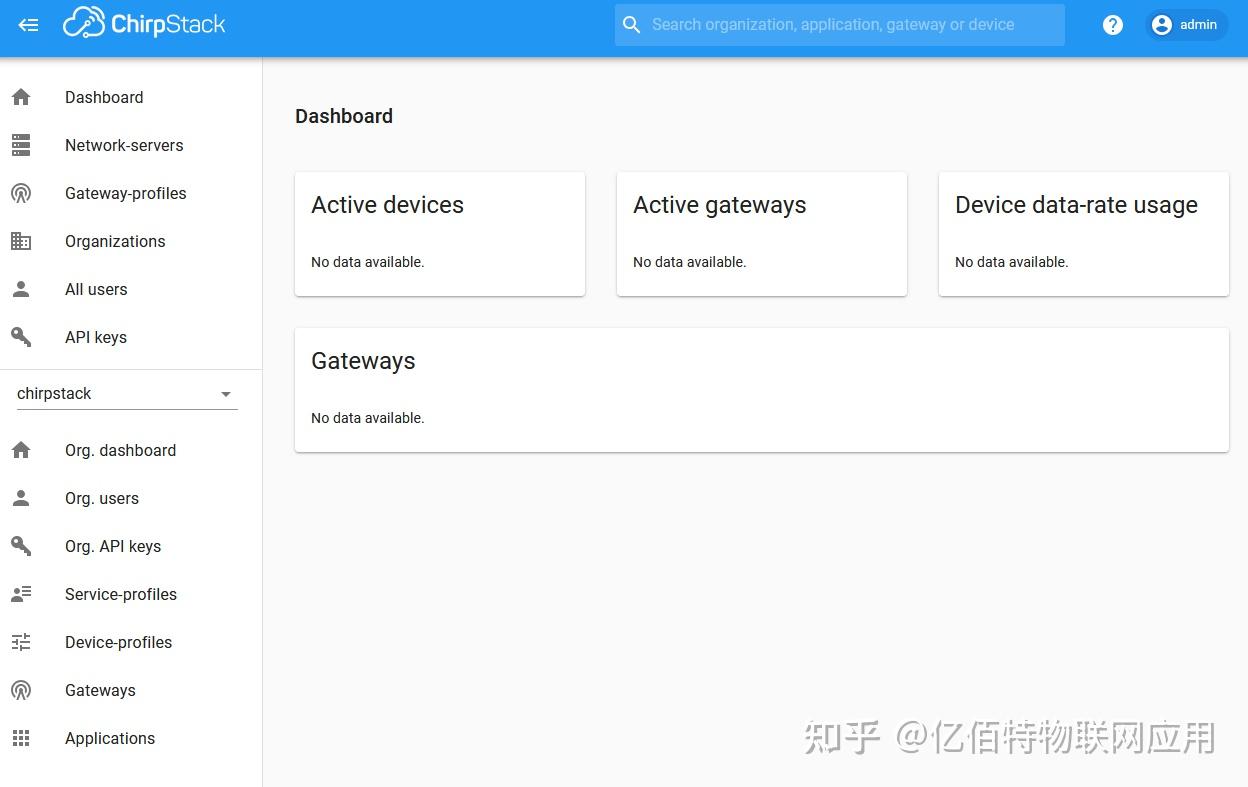Viewport: 1248px width, 787px height.
Task: Collapse the sidebar using the left arrow icon
Action: (28, 25)
